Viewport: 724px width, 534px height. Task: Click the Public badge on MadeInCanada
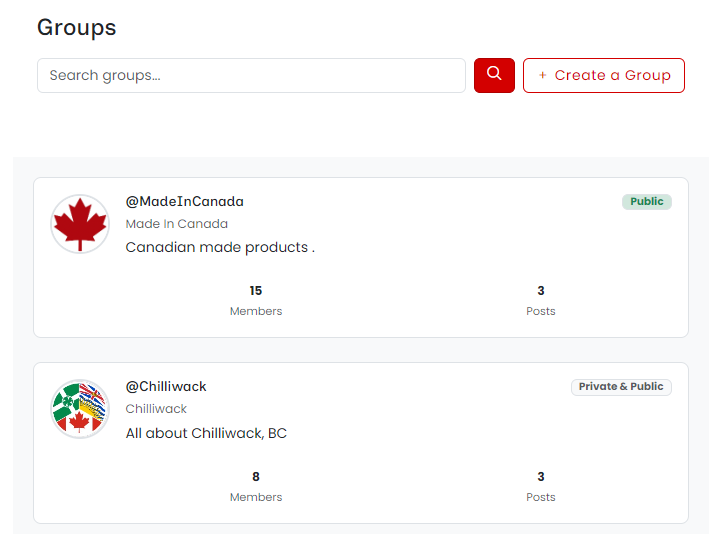646,202
